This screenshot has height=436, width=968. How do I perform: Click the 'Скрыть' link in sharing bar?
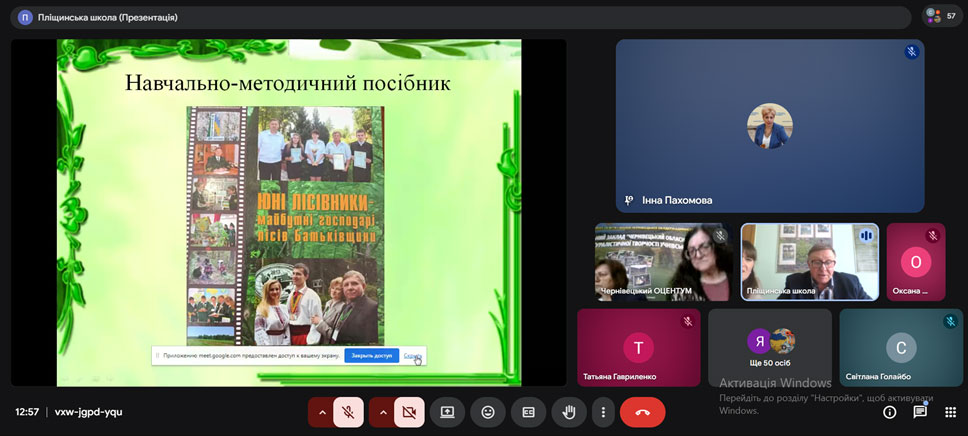[x=412, y=355]
